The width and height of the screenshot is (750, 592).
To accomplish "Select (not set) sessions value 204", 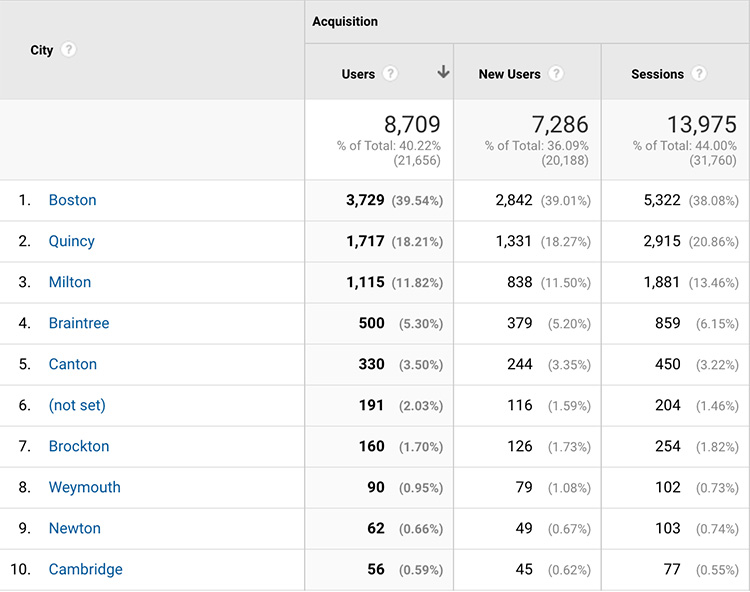I will (x=668, y=406).
